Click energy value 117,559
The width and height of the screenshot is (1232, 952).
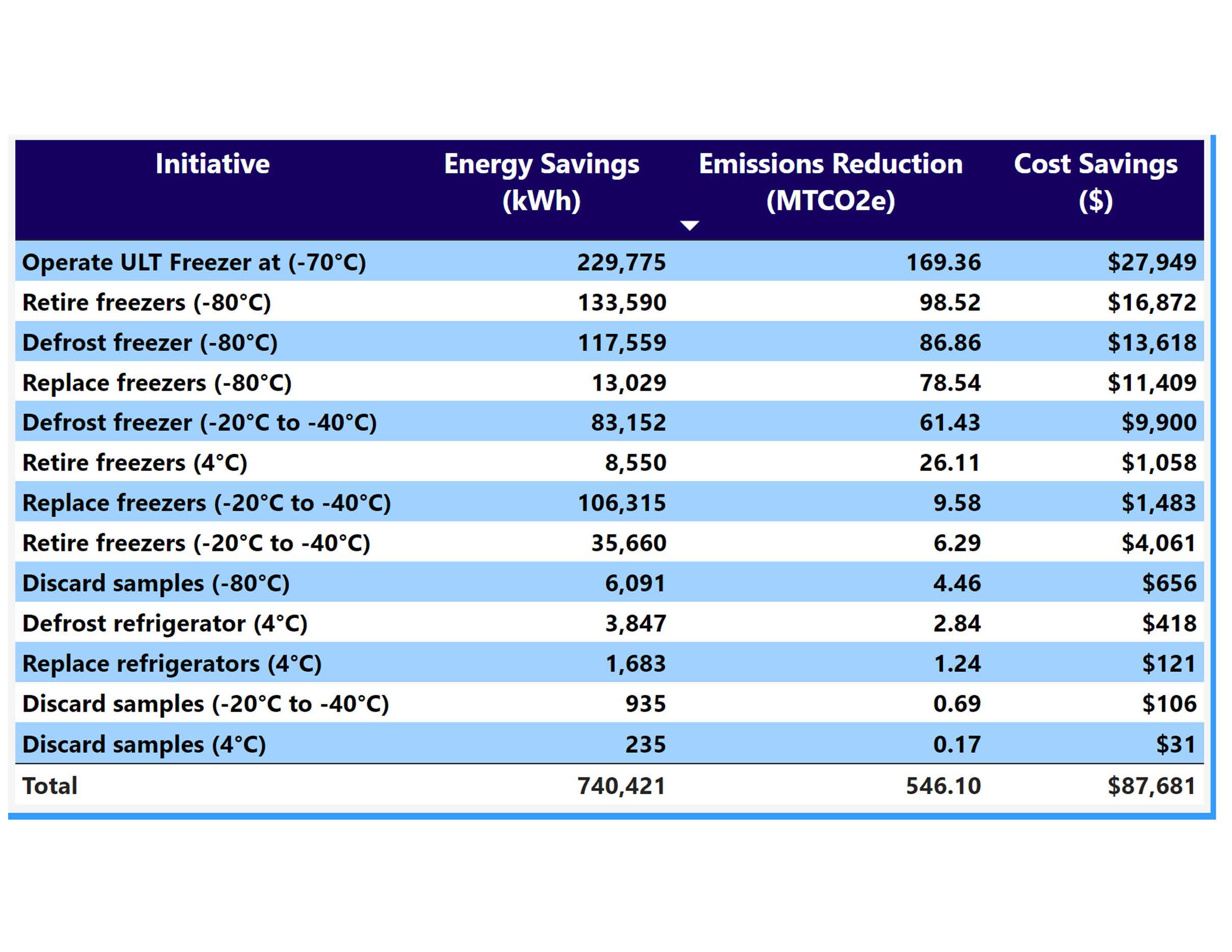[622, 343]
